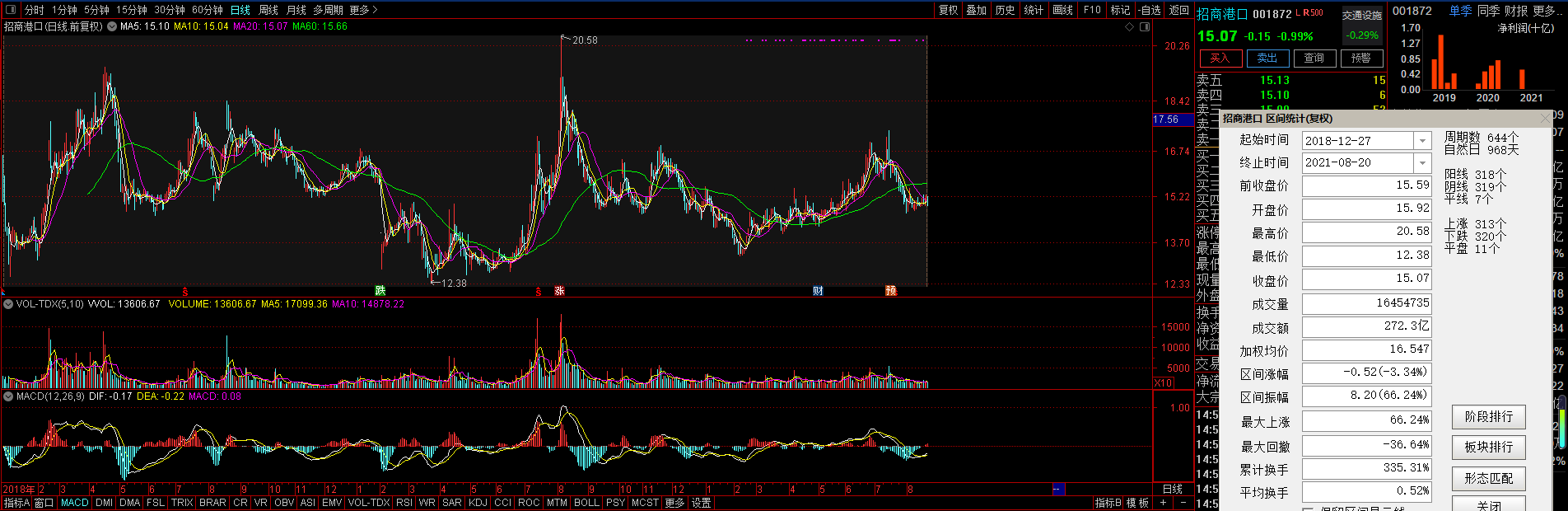Select 同季 in the financial panel
The height and width of the screenshot is (511, 1568).
coord(1488,11)
